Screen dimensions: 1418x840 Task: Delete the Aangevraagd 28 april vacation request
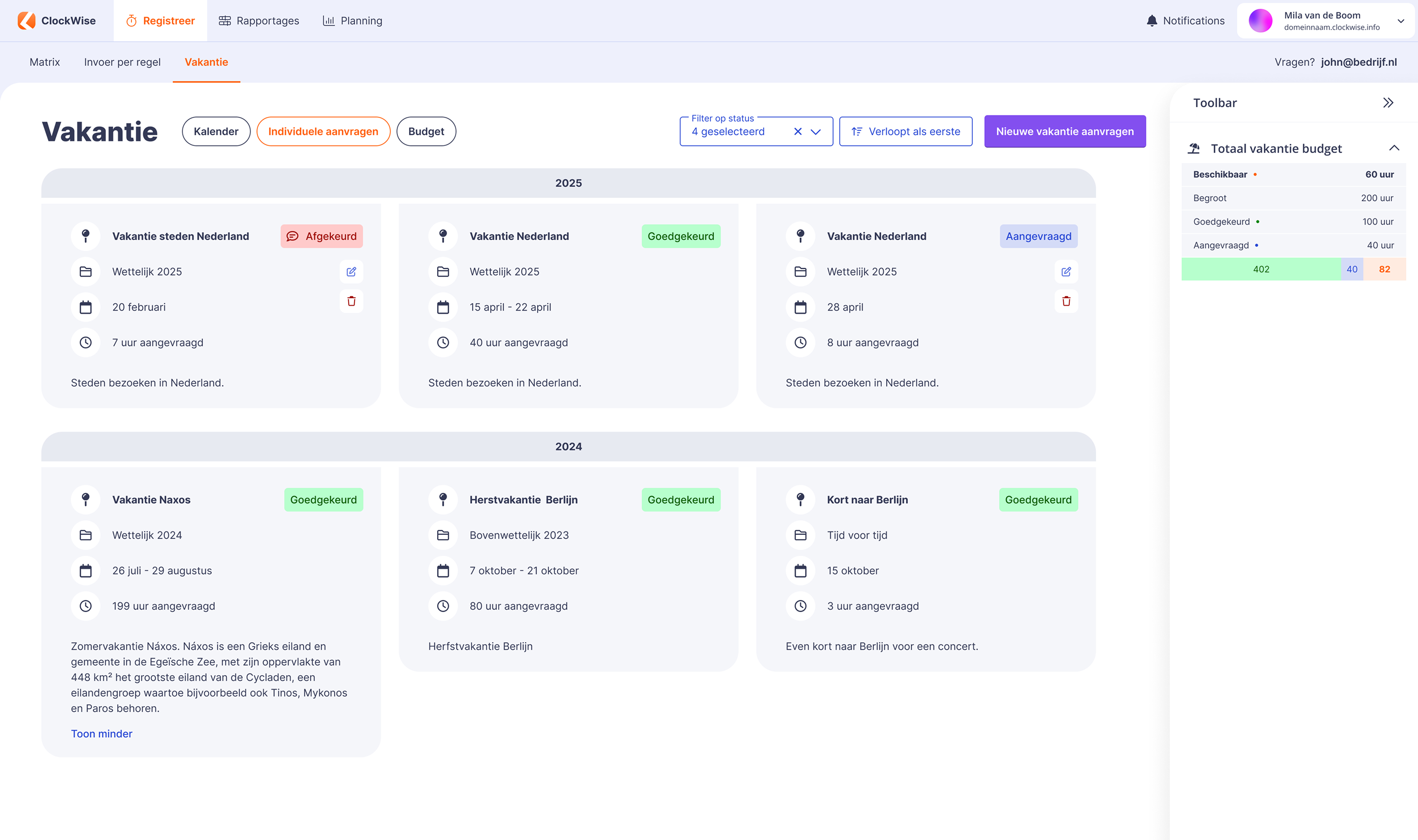[1066, 301]
